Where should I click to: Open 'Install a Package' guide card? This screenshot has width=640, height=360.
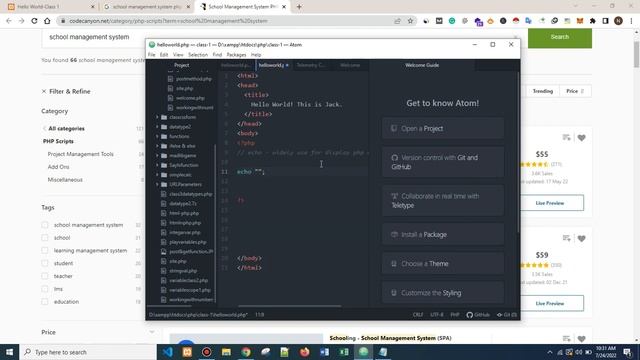[x=443, y=235]
